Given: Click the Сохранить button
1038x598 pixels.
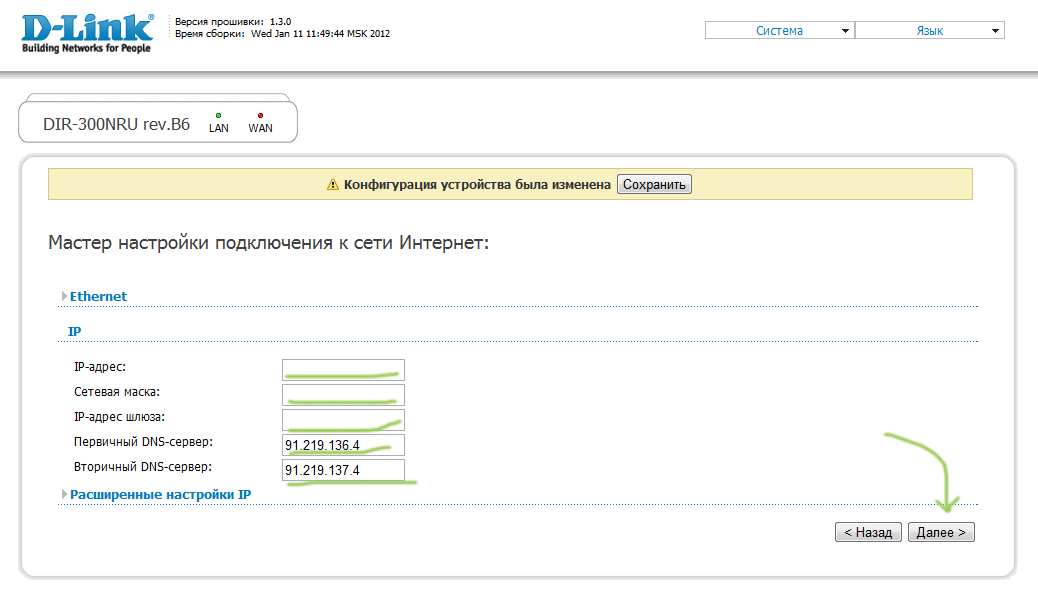Looking at the screenshot, I should point(654,185).
